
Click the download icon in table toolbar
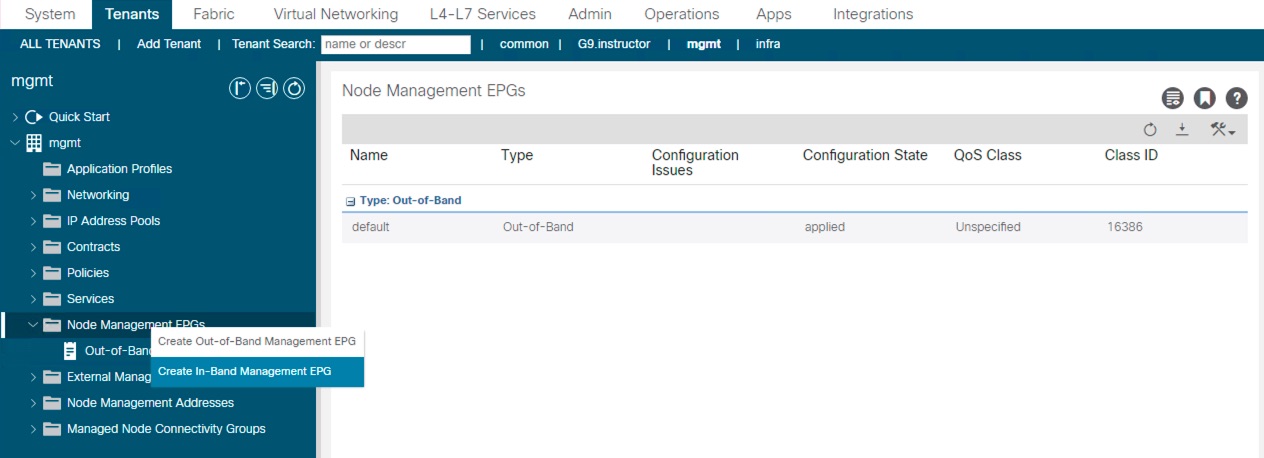[1181, 130]
